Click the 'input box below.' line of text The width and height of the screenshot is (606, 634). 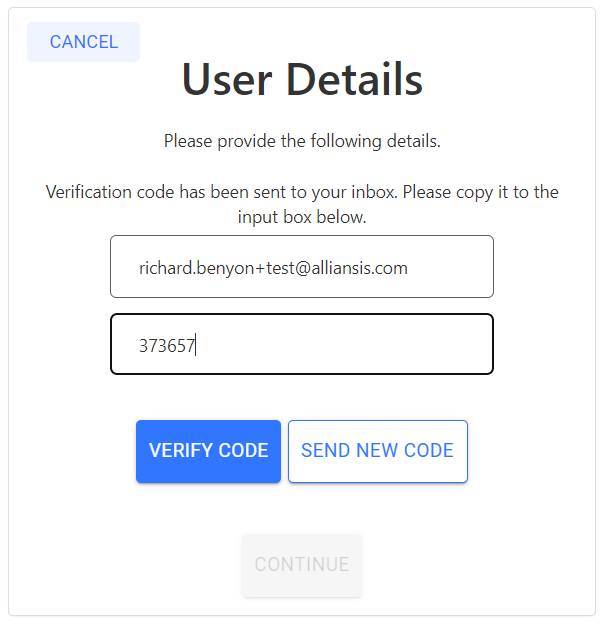(x=302, y=218)
